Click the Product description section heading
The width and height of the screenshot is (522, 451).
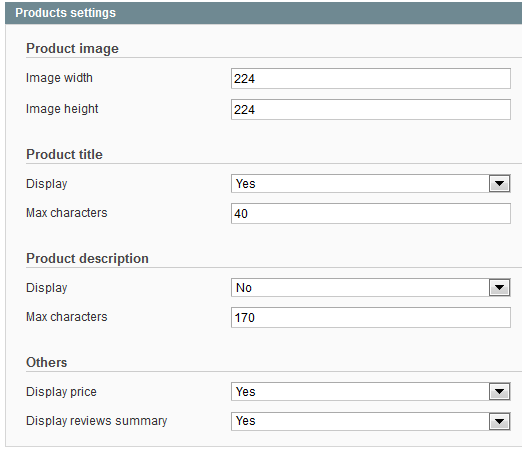(87, 259)
